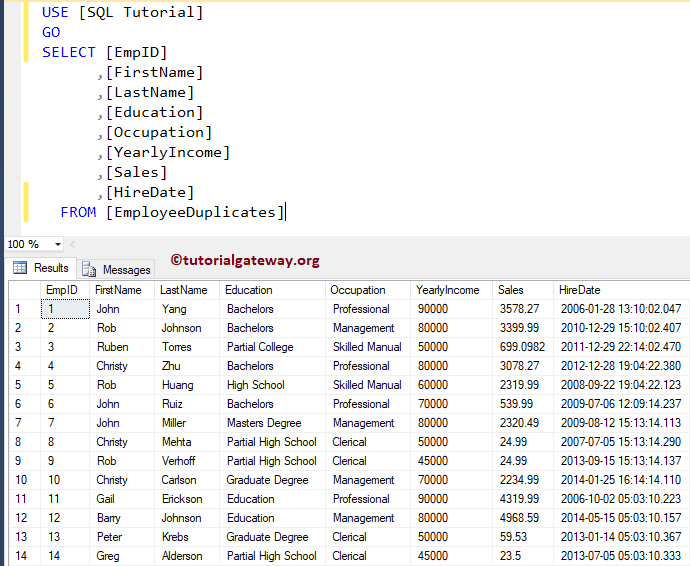Click the Results grid icon

(x=20, y=268)
